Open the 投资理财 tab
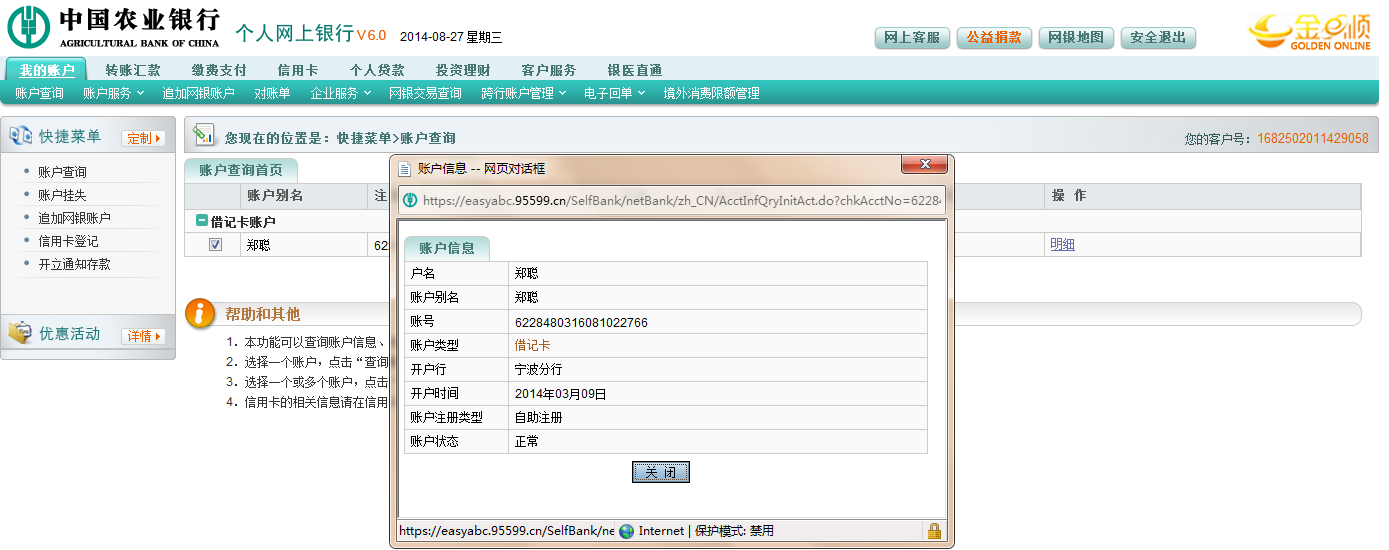The image size is (1389, 550). (462, 70)
